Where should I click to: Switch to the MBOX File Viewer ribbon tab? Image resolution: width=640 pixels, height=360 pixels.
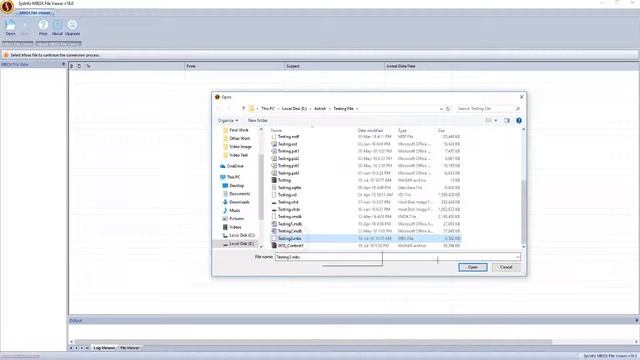point(34,13)
